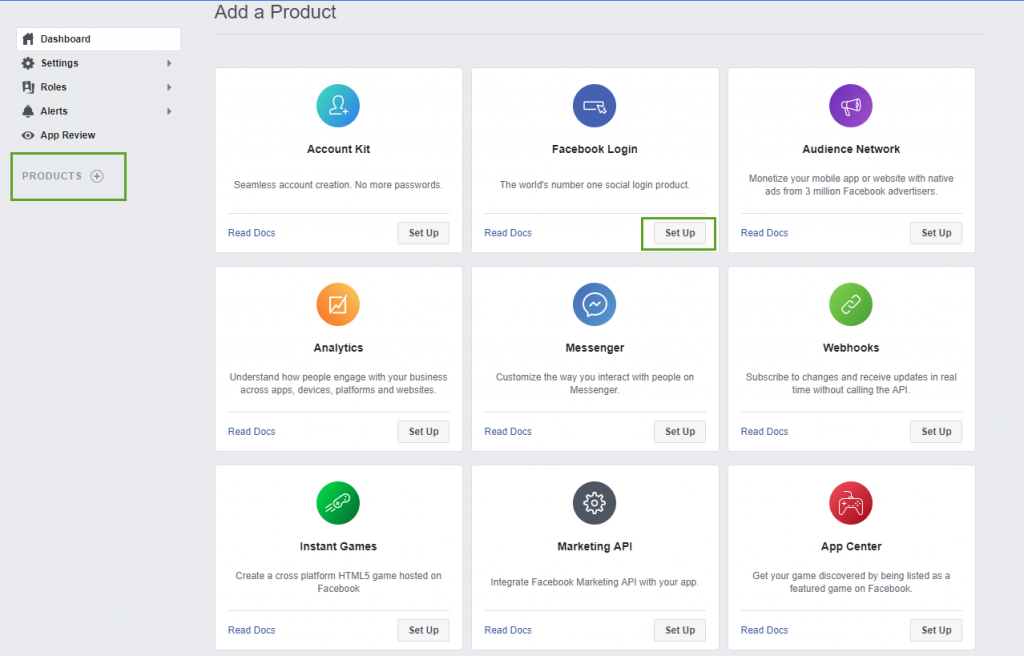Read Docs for Facebook Login
This screenshot has height=656, width=1024.
[508, 233]
